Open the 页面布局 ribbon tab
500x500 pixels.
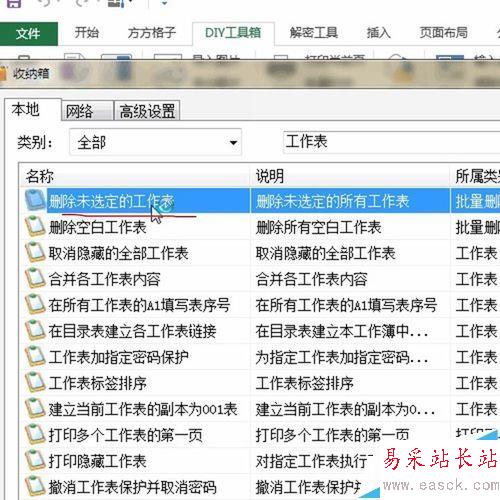443,33
